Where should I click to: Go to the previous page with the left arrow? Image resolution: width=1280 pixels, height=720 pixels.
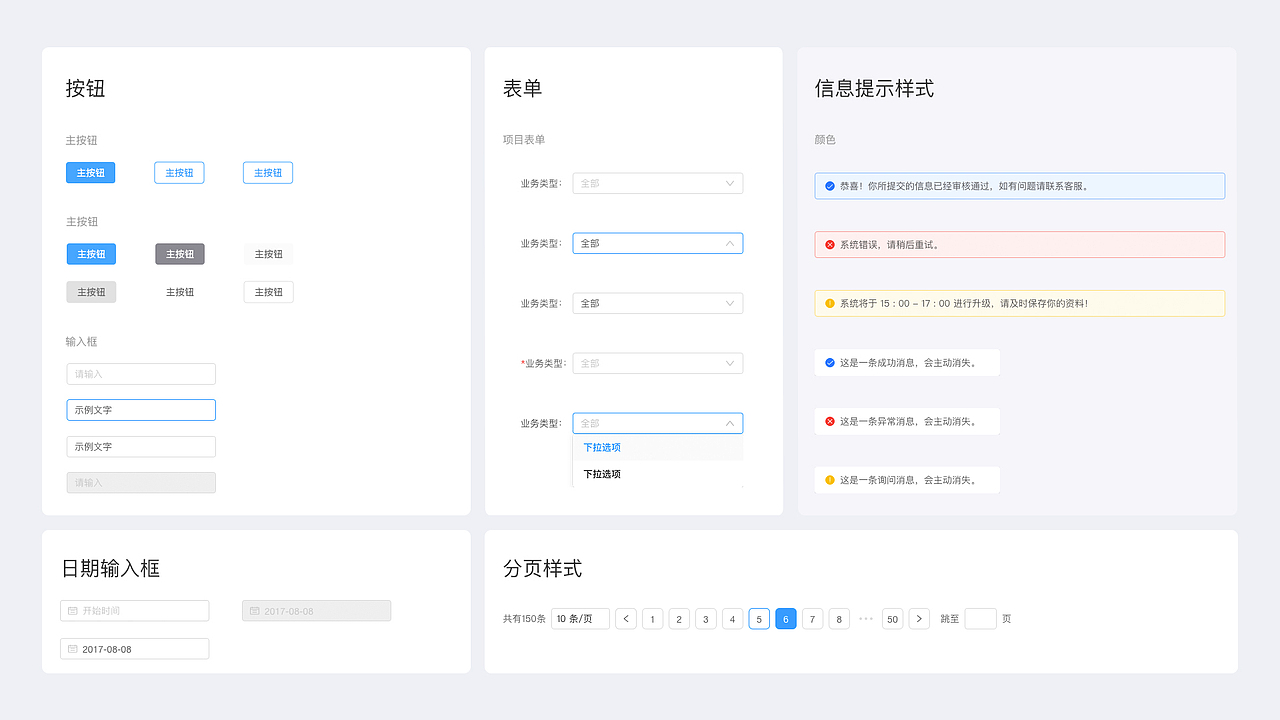[626, 619]
